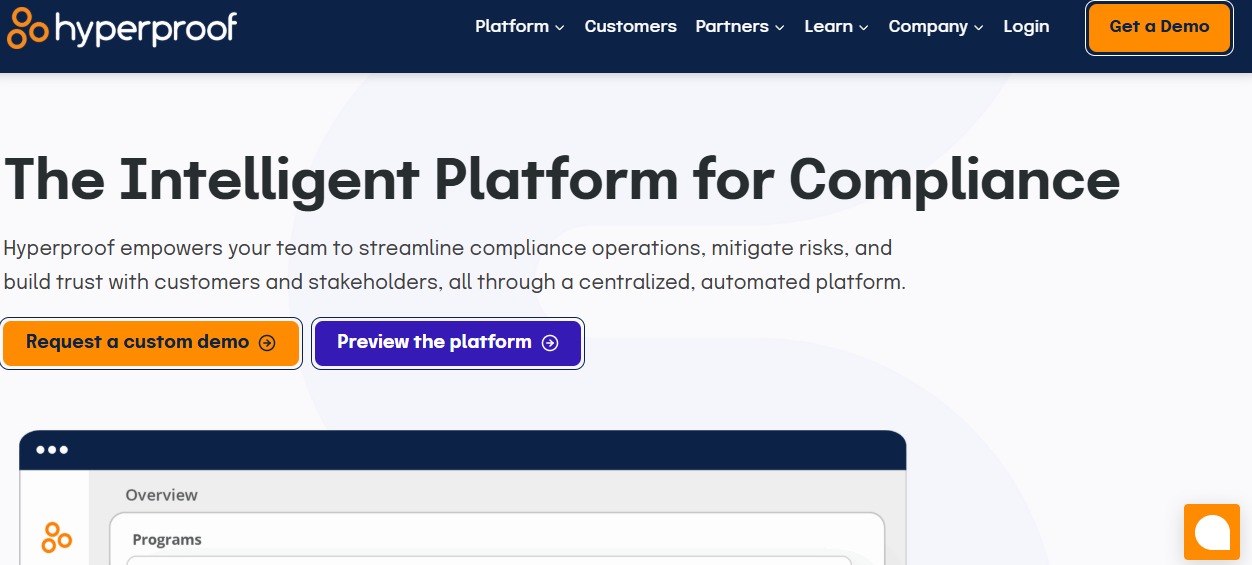This screenshot has height=565, width=1252.
Task: Open the chat widget bubble
Action: pos(1211,532)
